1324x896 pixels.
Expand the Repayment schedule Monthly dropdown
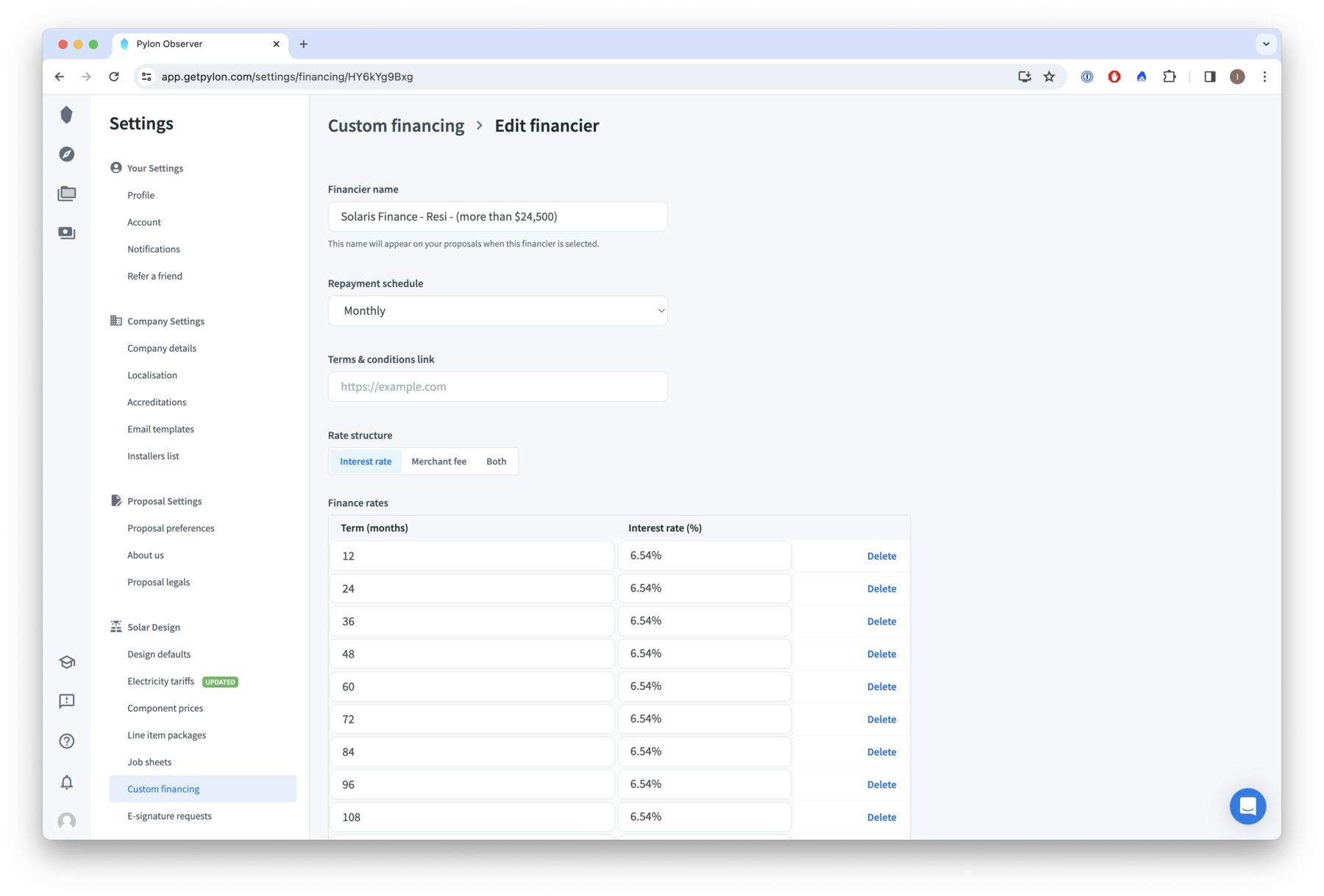click(x=498, y=310)
